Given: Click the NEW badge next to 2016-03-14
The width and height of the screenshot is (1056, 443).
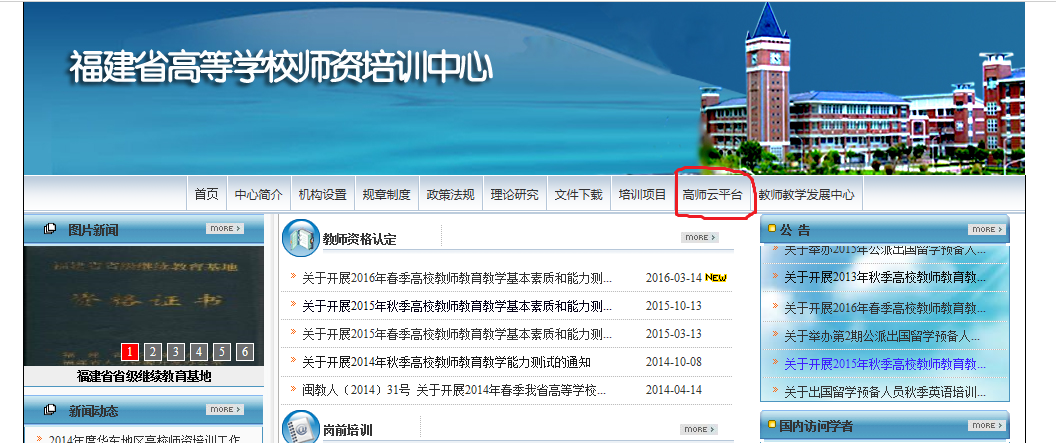Looking at the screenshot, I should click(716, 278).
